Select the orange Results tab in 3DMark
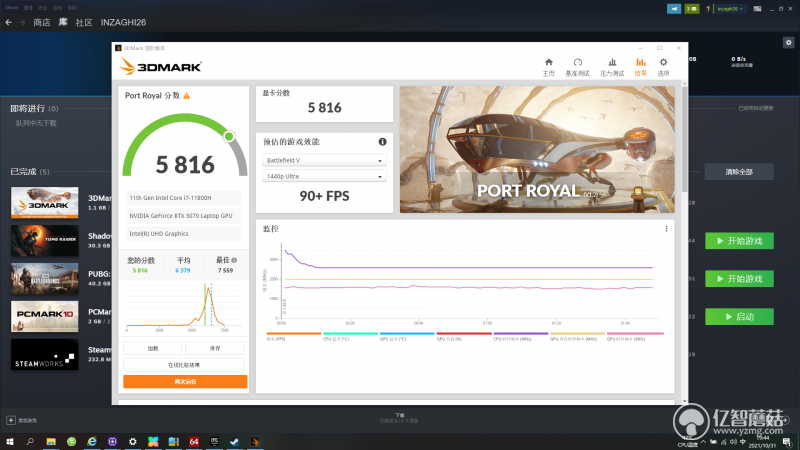The image size is (800, 450). 640,67
